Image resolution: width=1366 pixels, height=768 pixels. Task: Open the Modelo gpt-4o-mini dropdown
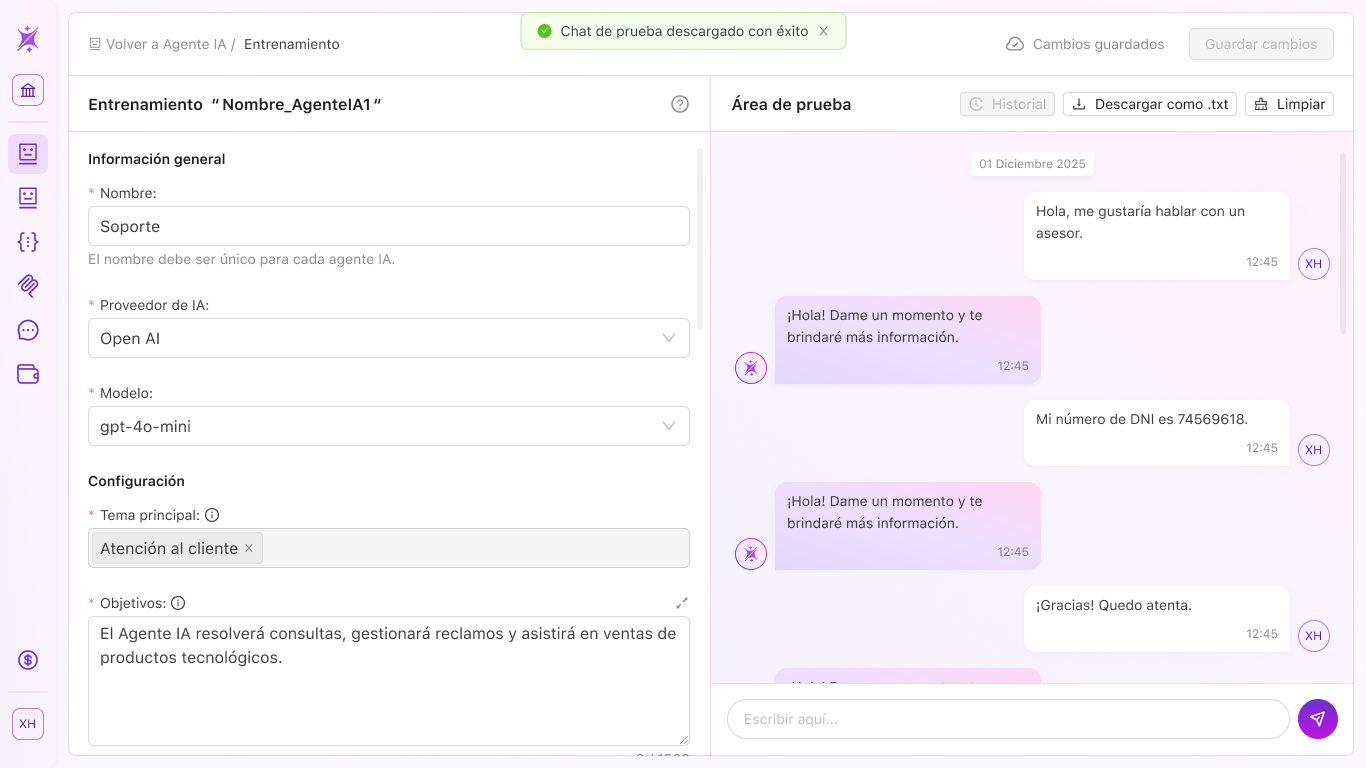tap(389, 426)
